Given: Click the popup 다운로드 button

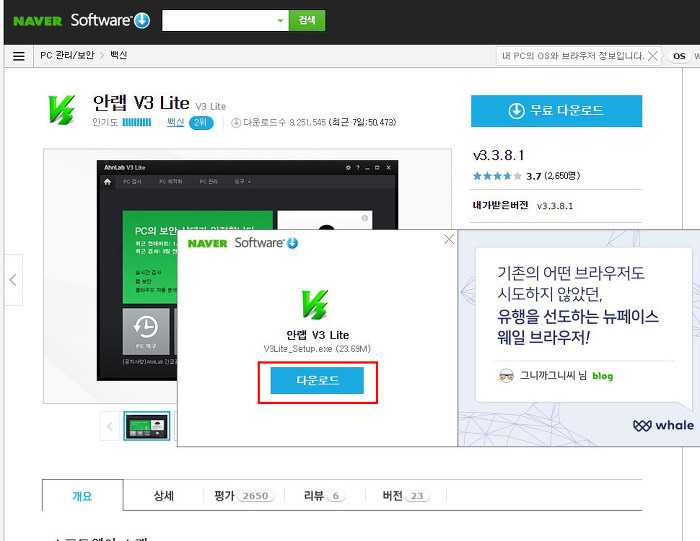Looking at the screenshot, I should click(317, 381).
